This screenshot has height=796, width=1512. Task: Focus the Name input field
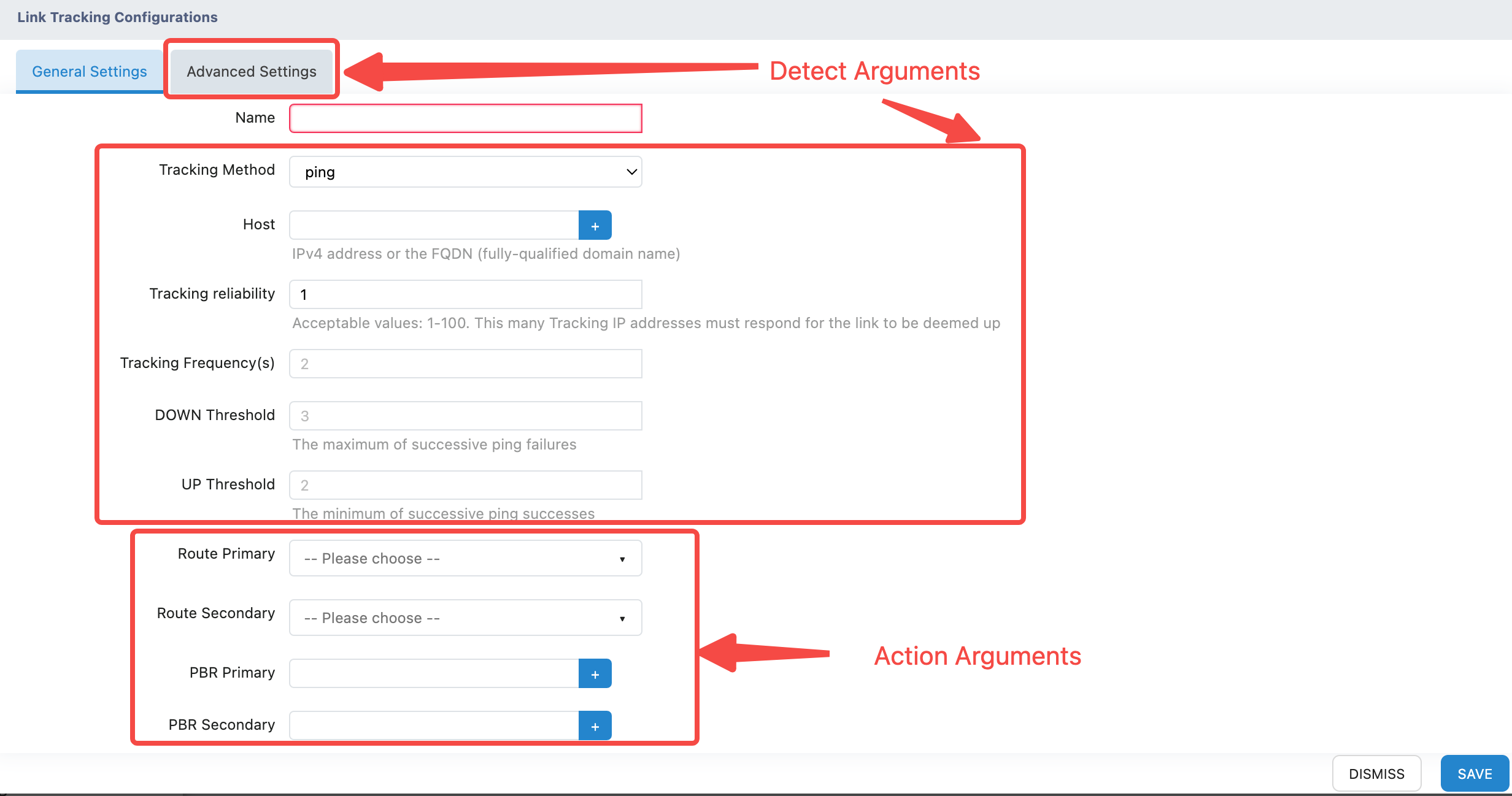coord(465,118)
